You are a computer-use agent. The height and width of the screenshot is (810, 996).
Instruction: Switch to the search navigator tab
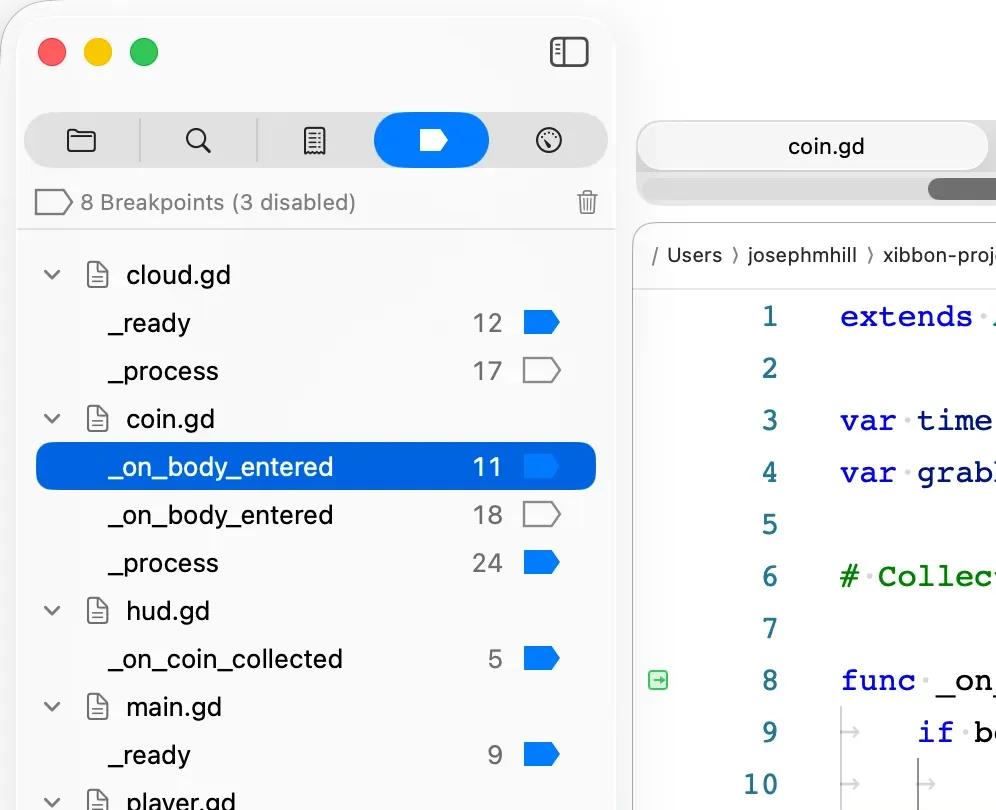coord(198,140)
